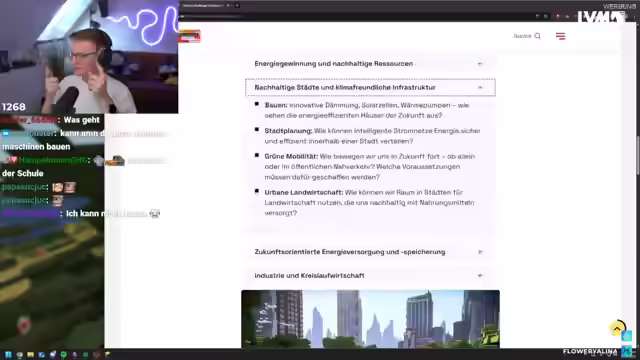Viewport: 640px width, 360px height.
Task: Open the Windows Start button in taskbar
Action: (x=8, y=355)
